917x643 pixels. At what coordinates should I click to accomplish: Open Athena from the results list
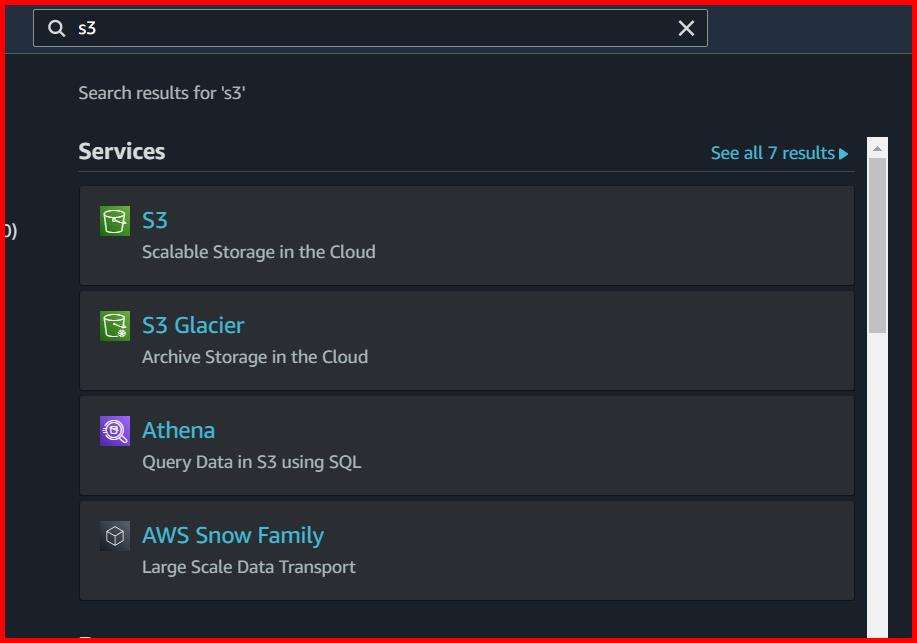pos(178,430)
